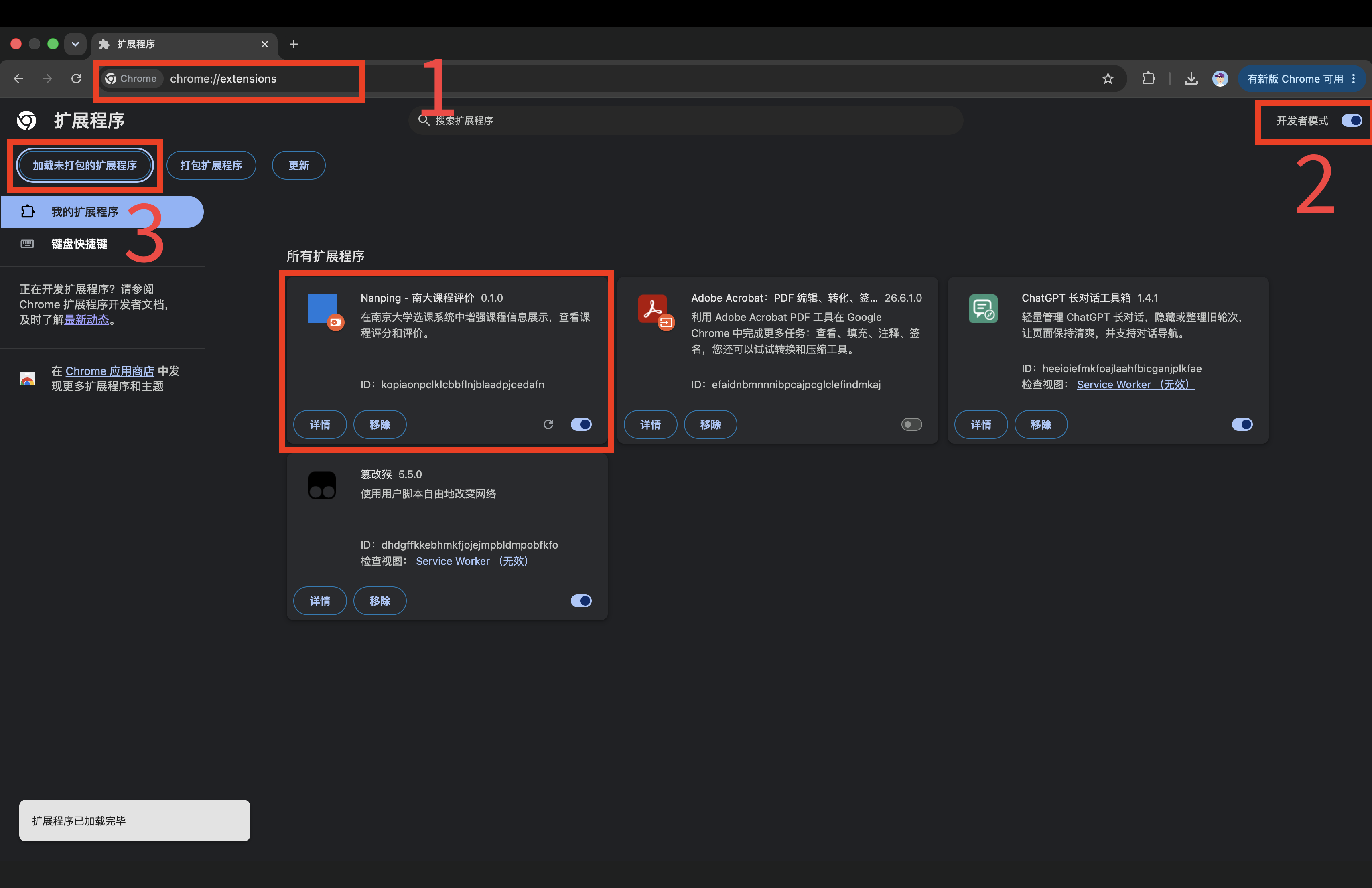Click 移除 for 篡改猴
This screenshot has width=1372, height=888.
380,600
